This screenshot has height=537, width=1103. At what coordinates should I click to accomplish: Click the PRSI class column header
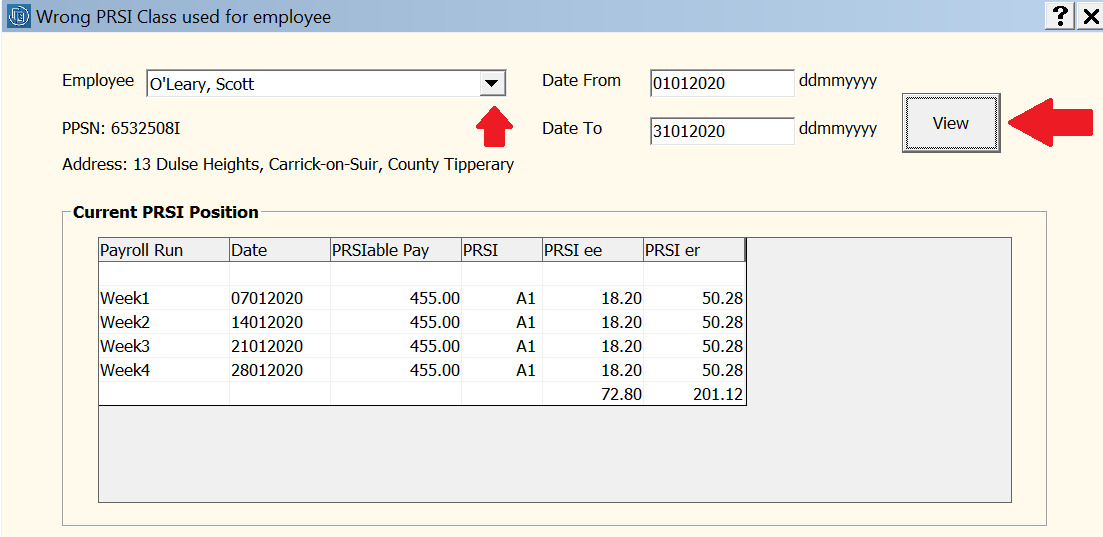point(502,250)
